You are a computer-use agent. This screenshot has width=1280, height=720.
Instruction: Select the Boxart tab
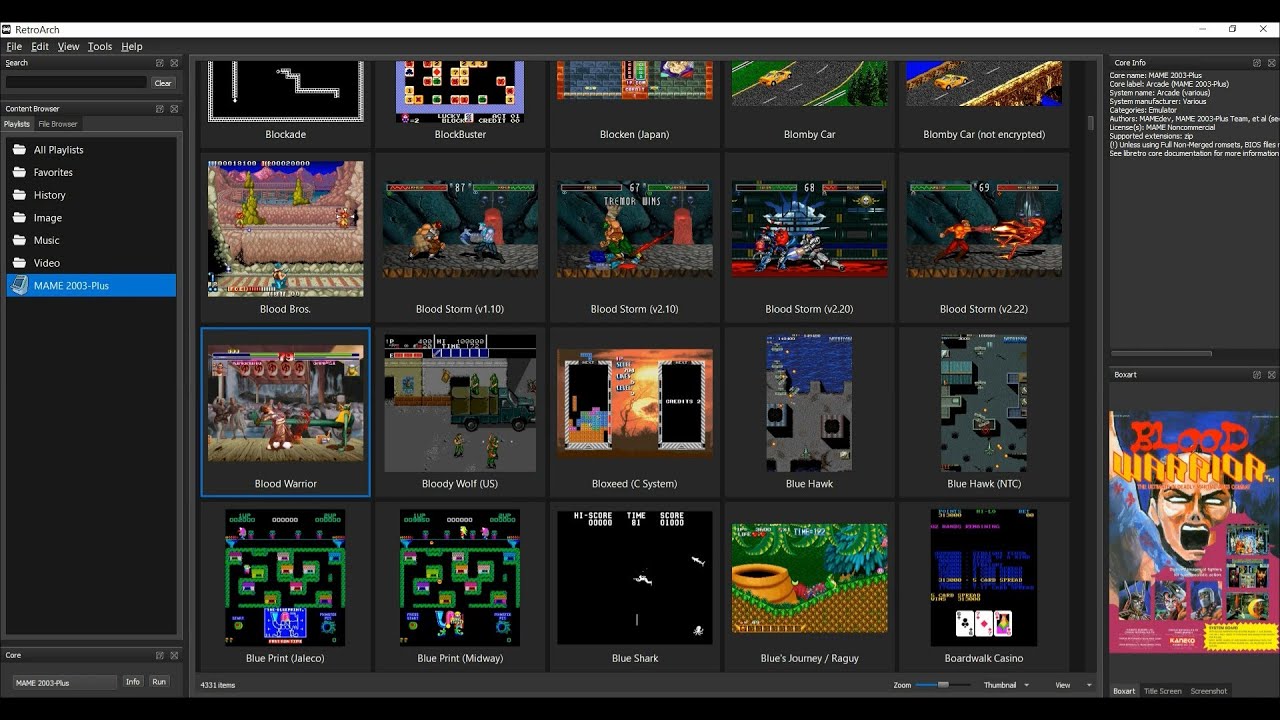click(x=1124, y=691)
